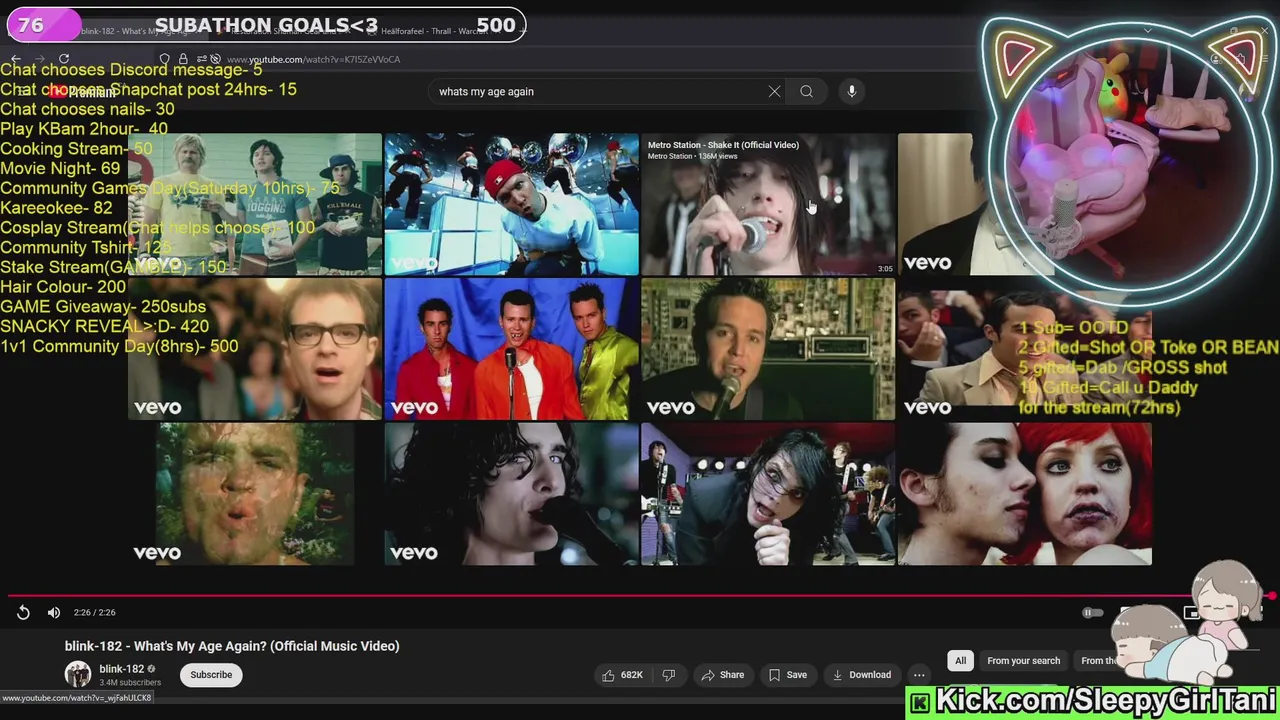Save video to a playlist
The image size is (1280, 720).
787,675
